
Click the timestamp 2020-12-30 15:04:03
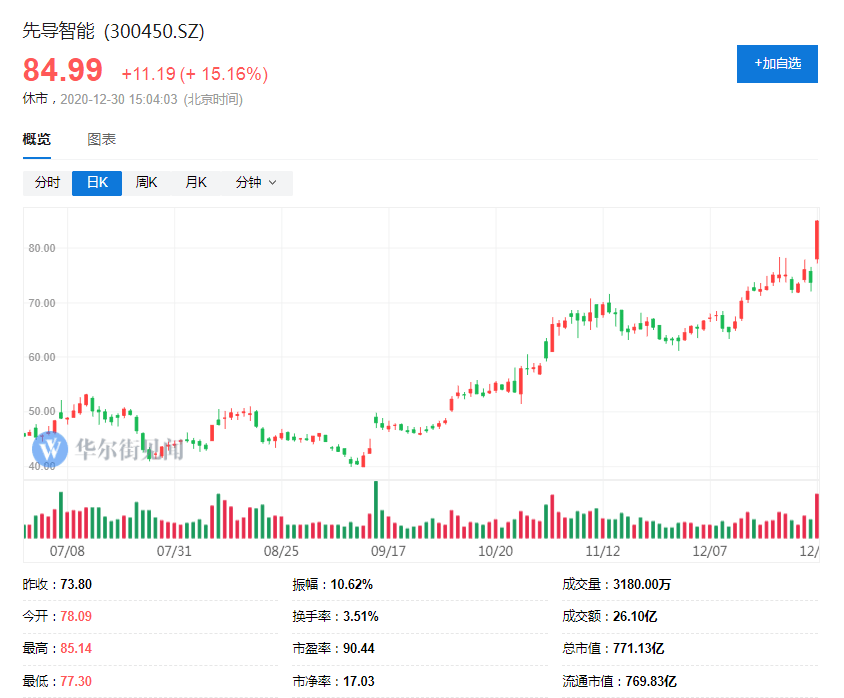[x=118, y=100]
